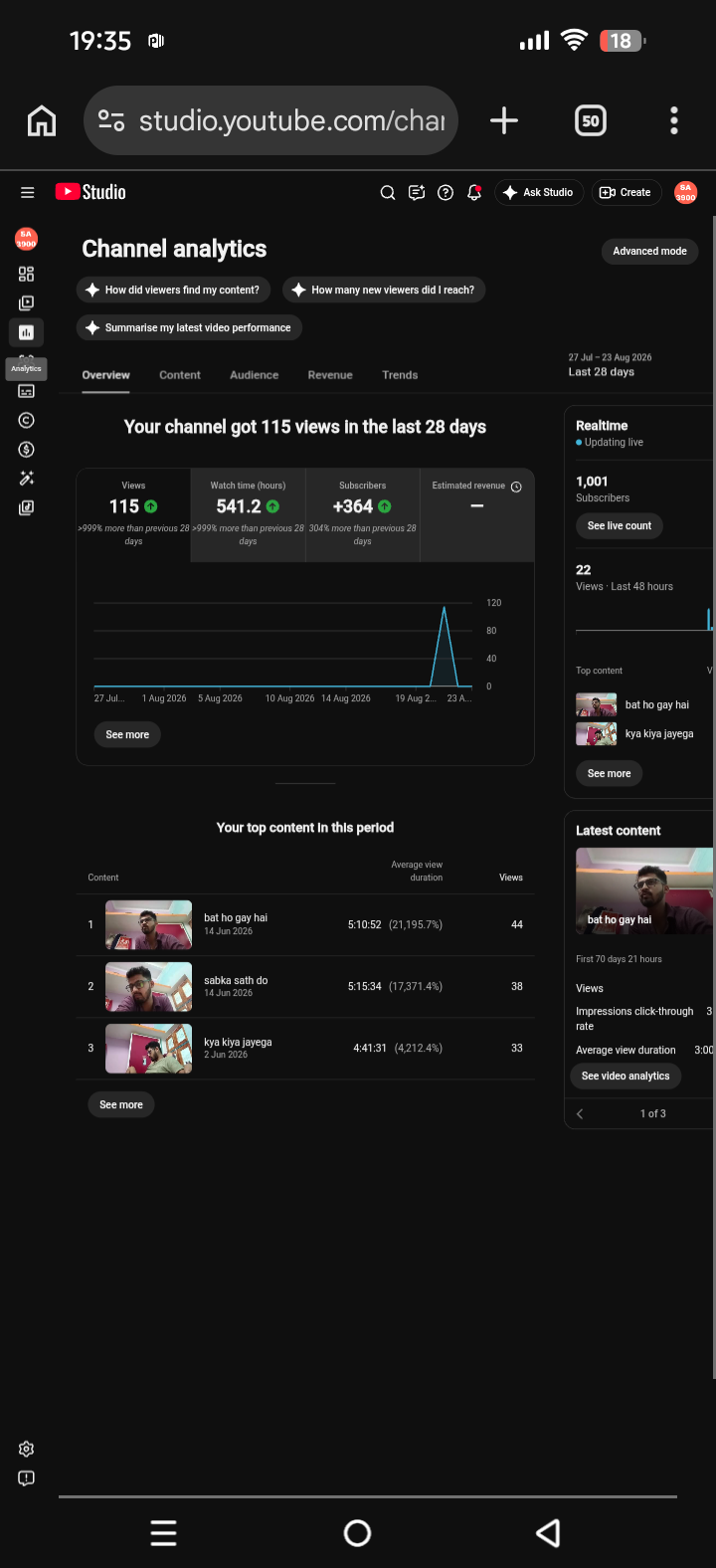716x1568 pixels.
Task: Click 'kya kiya jayega' in Realtime top content
Action: 659,734
